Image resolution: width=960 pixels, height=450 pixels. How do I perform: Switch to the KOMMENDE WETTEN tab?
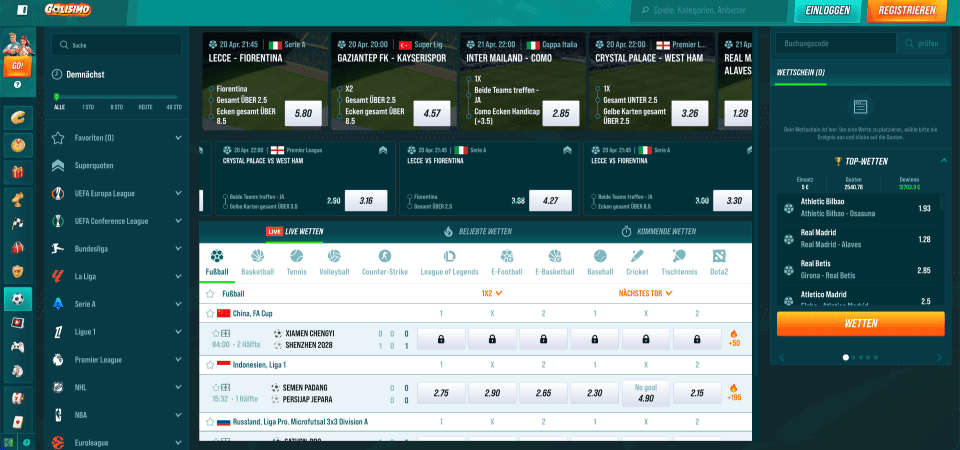[x=659, y=231]
